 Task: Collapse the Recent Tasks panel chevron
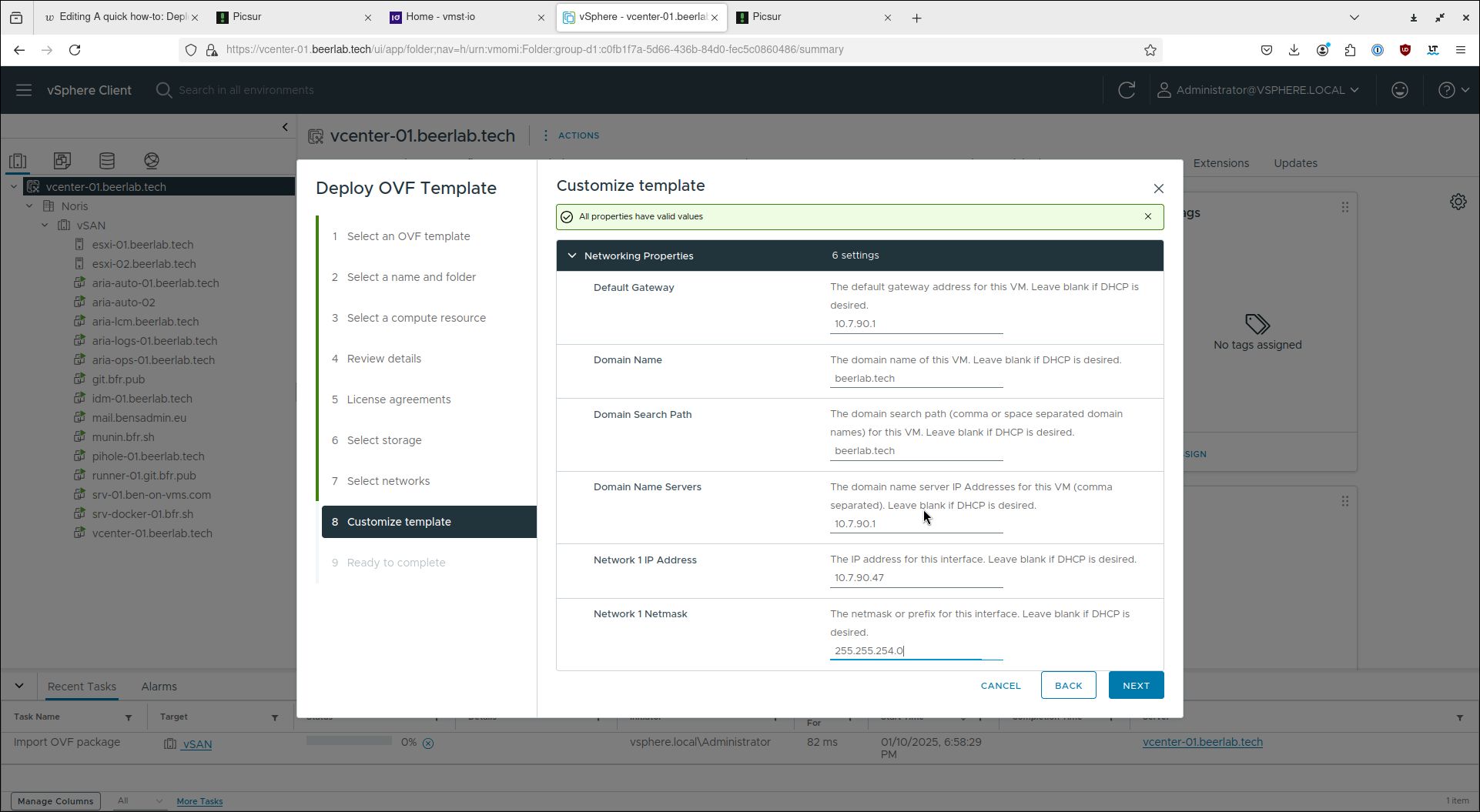19,686
